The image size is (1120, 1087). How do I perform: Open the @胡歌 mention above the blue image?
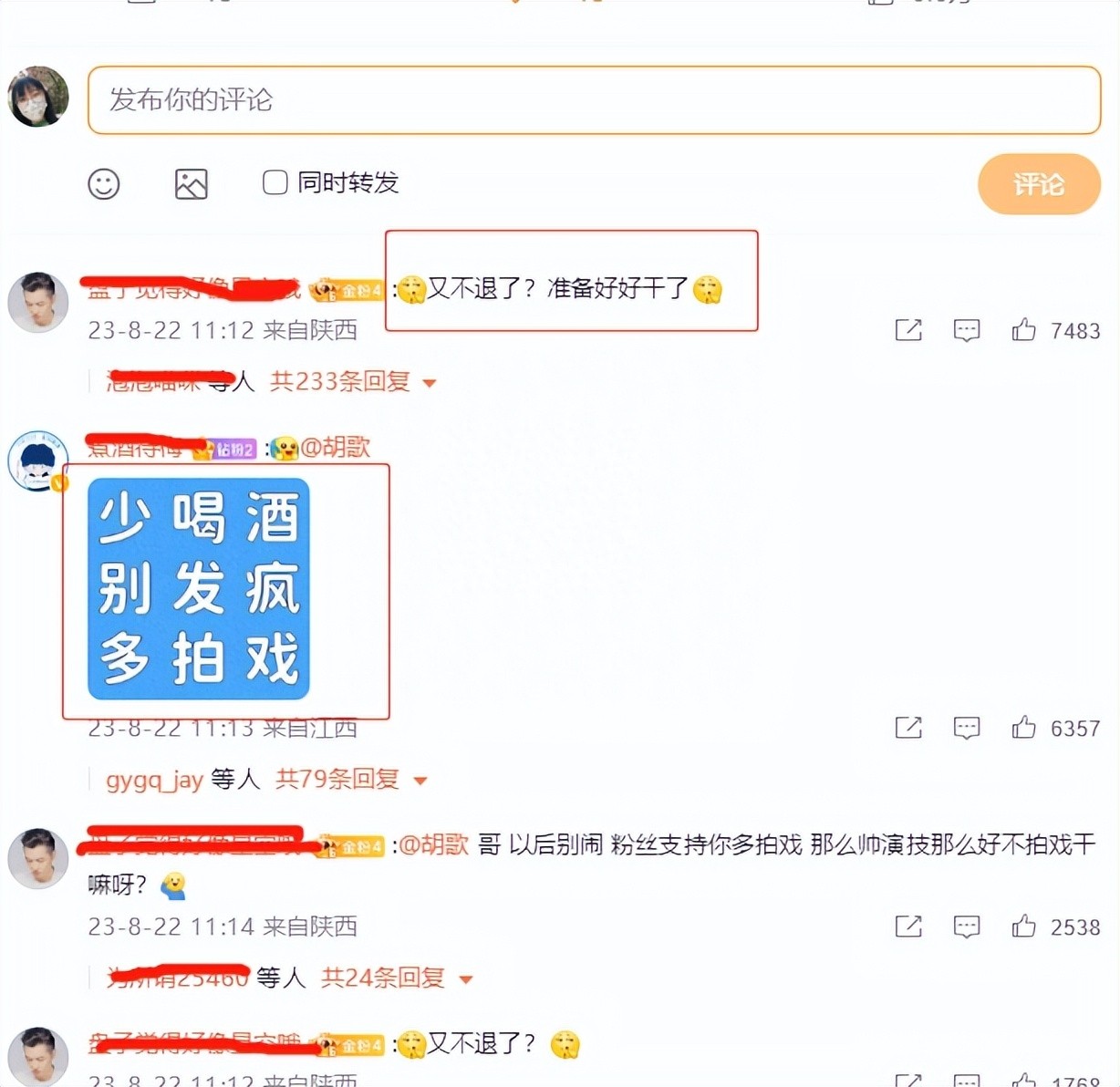click(x=335, y=447)
